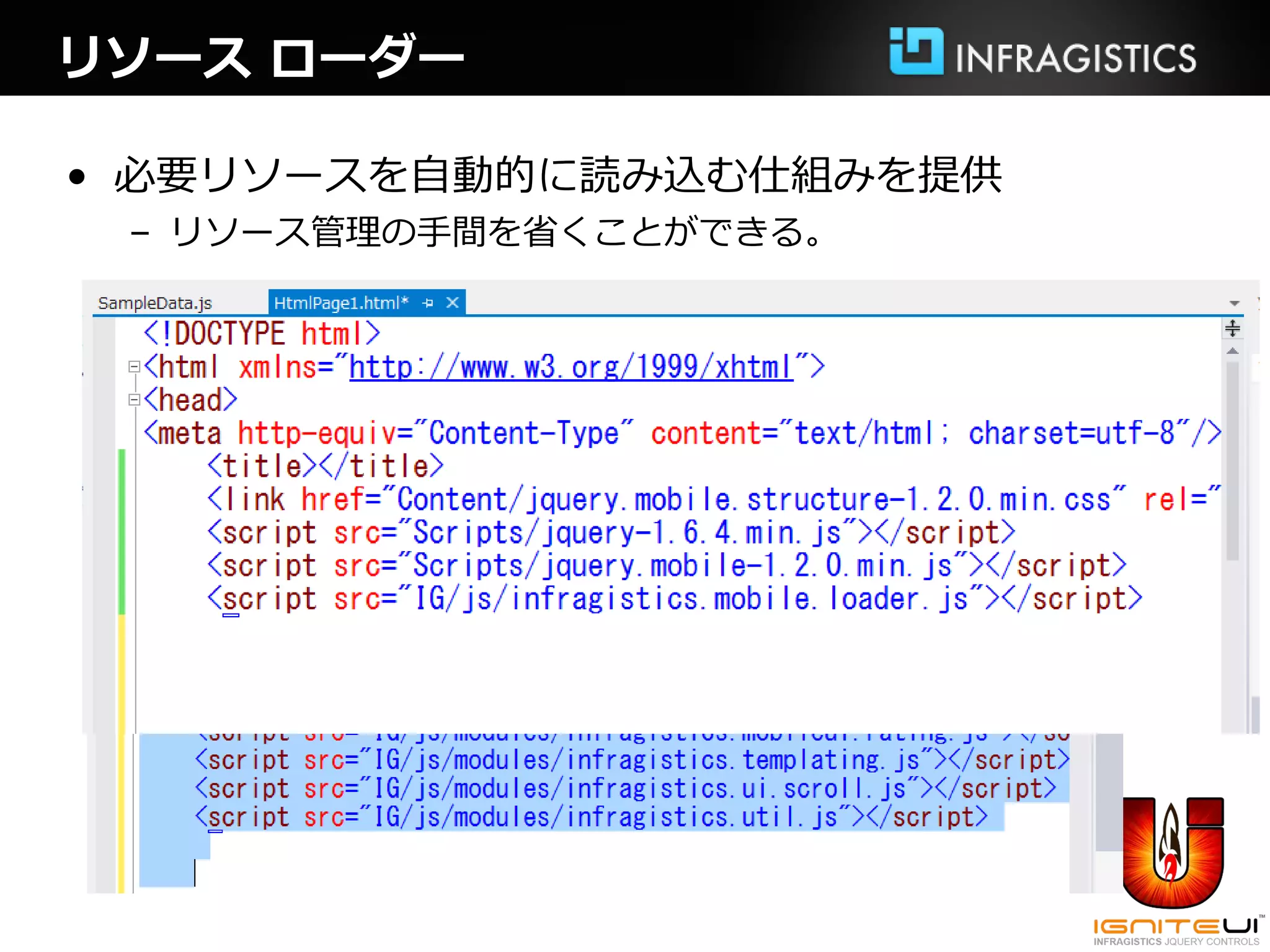Screen dimensions: 1270x952
Task: Click the upper editor vertical scrollbar thumb
Action: pyautogui.click(x=1233, y=461)
